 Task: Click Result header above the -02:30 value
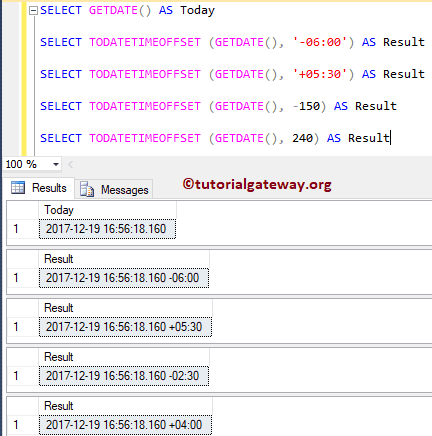click(124, 357)
